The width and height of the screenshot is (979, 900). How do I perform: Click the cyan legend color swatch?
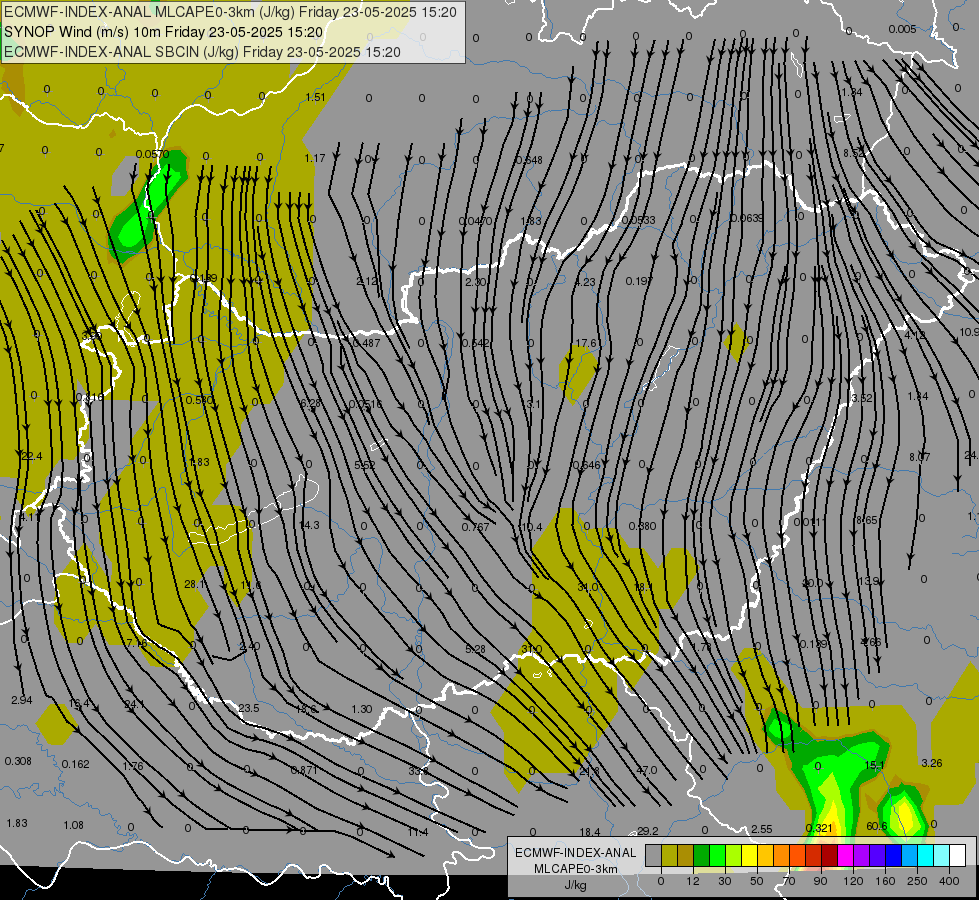coord(925,855)
